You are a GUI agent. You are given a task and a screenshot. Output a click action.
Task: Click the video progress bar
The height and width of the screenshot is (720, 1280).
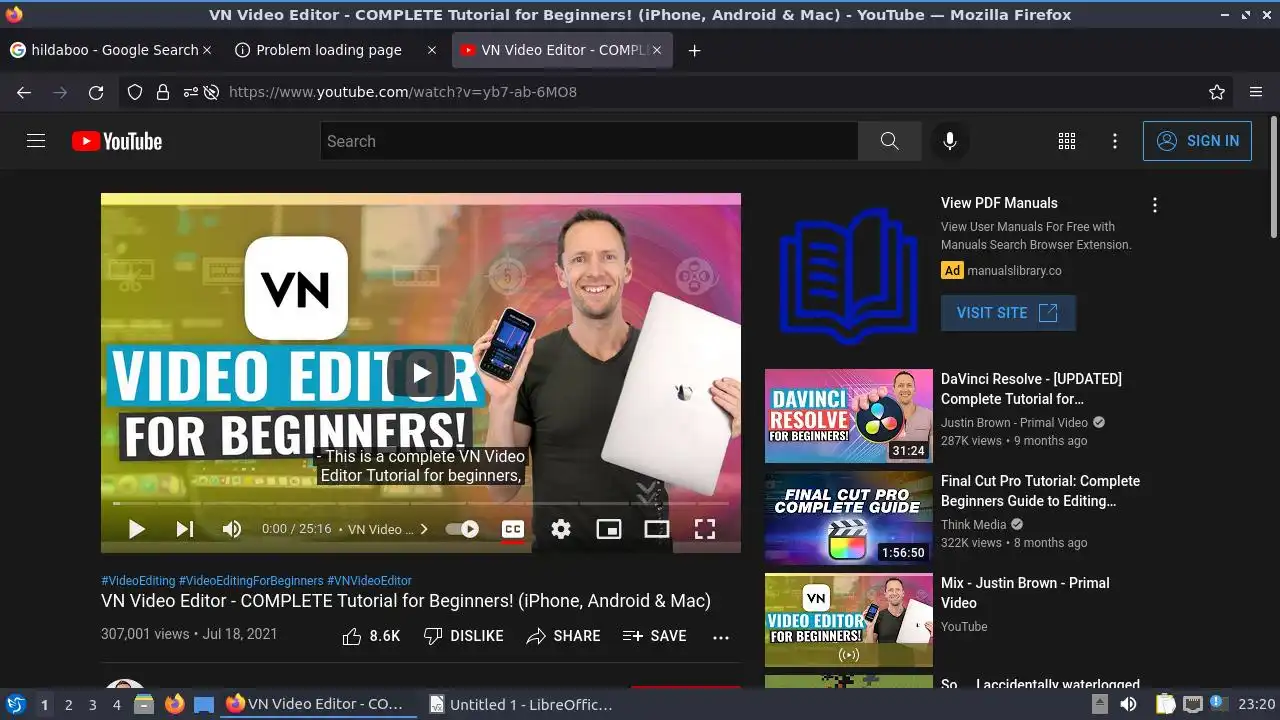click(x=421, y=503)
